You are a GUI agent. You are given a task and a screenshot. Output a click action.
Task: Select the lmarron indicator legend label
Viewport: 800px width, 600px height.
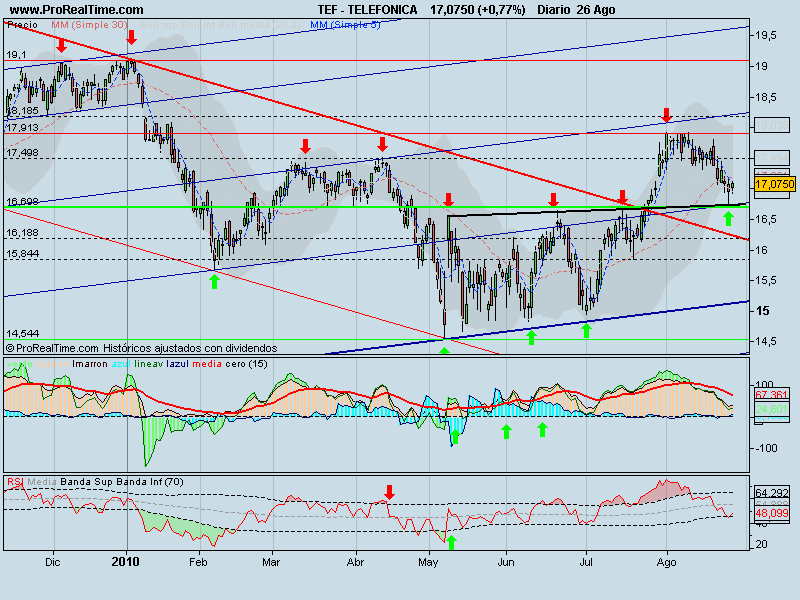[90, 364]
